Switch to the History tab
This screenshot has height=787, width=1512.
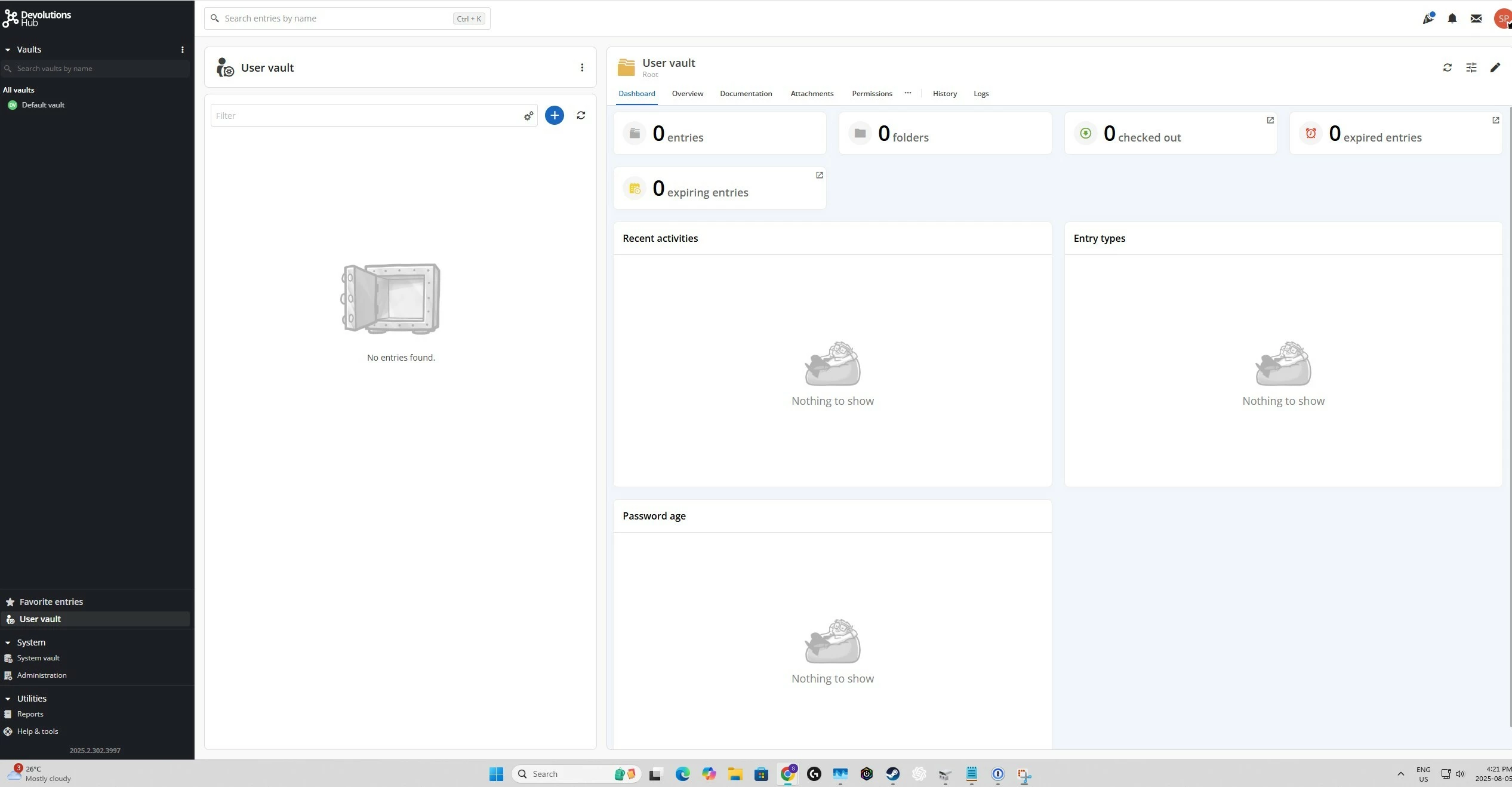point(945,94)
